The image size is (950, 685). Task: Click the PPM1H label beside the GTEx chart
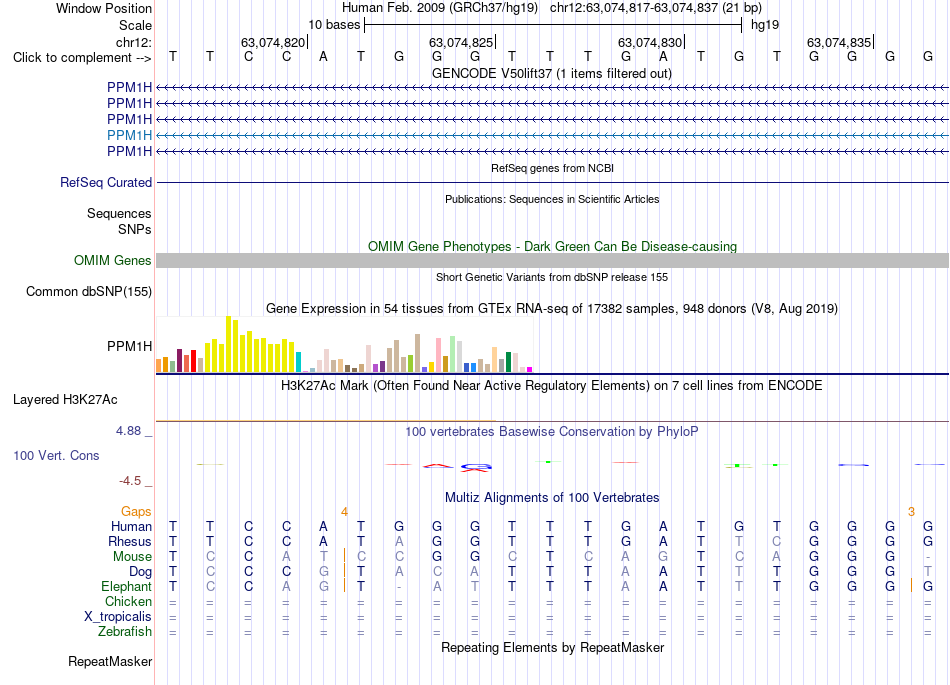tap(129, 346)
